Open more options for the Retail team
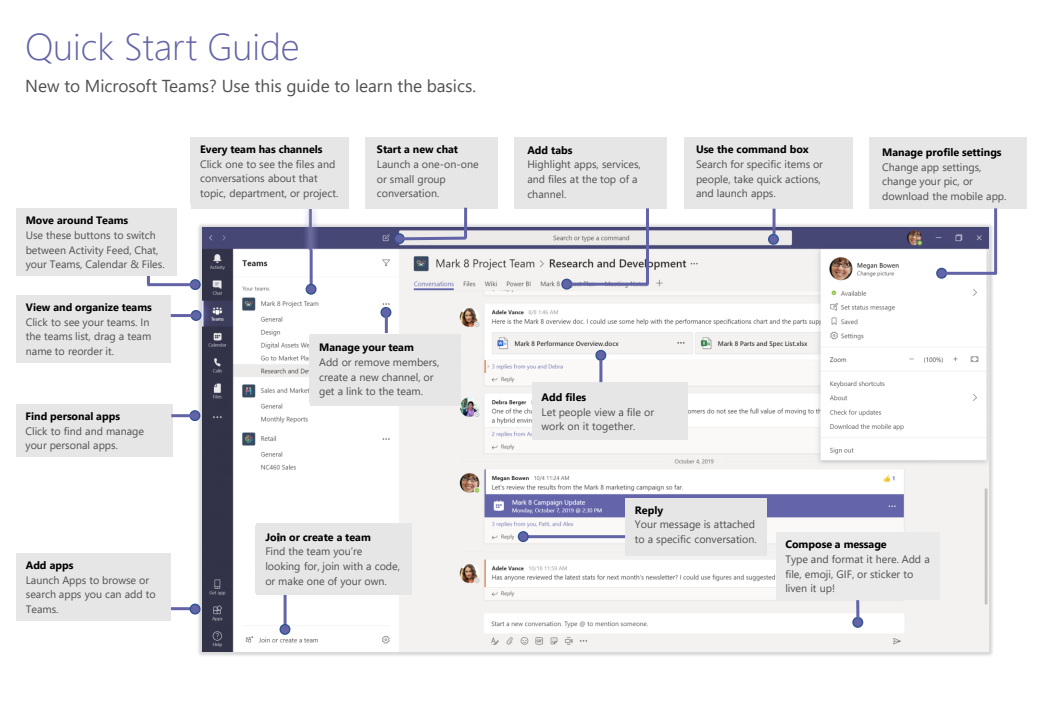Image resolution: width=1051 pixels, height=712 pixels. point(386,439)
